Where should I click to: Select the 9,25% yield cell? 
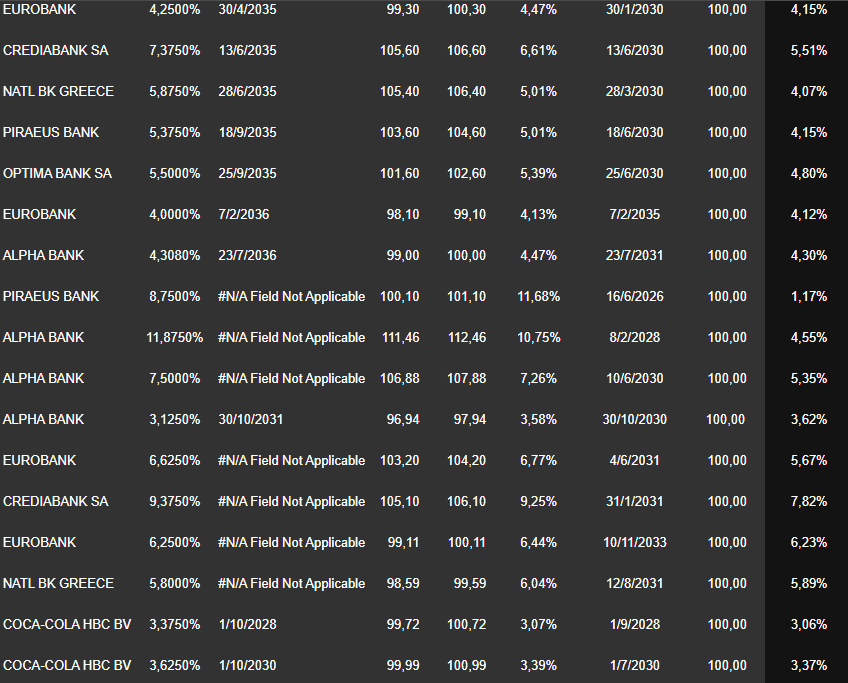point(538,502)
